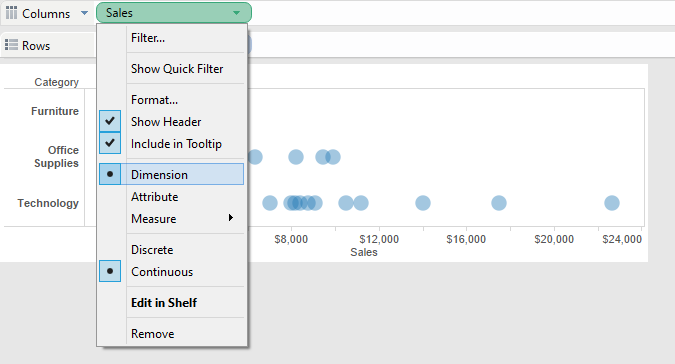675x364 pixels.
Task: Click the Columns shelf grid icon
Action: 12,13
